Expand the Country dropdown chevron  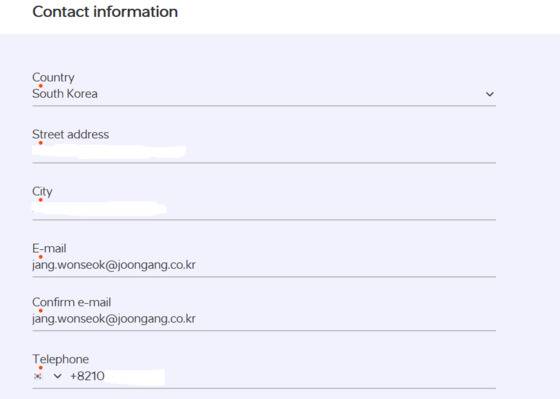click(489, 94)
